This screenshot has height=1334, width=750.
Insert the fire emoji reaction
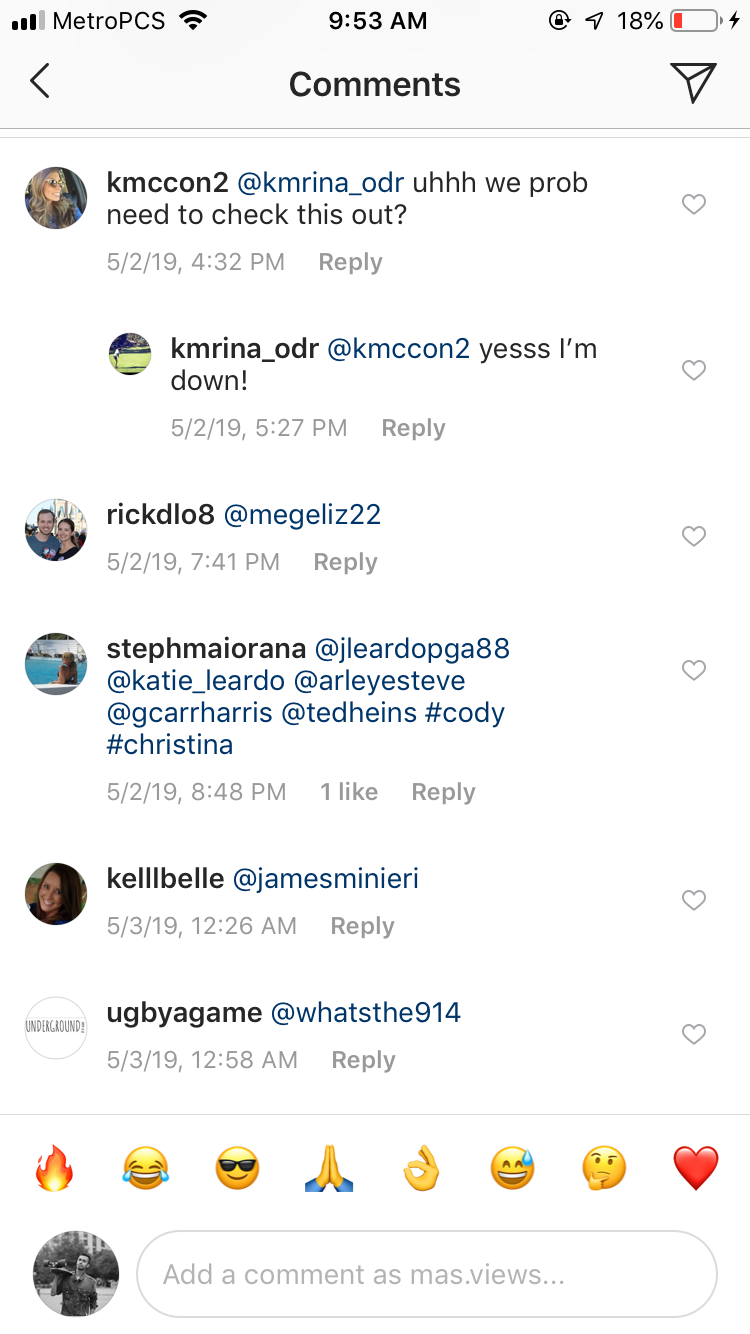[x=54, y=1167]
